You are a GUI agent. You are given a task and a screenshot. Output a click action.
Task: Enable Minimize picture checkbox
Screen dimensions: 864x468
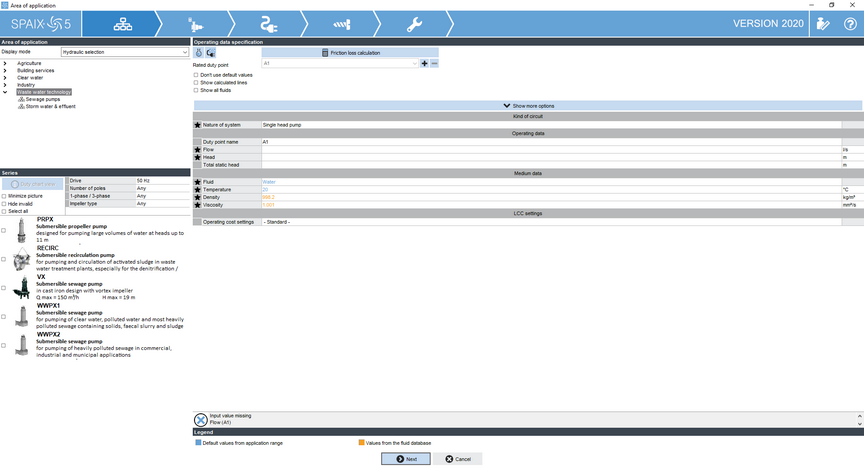(x=4, y=196)
